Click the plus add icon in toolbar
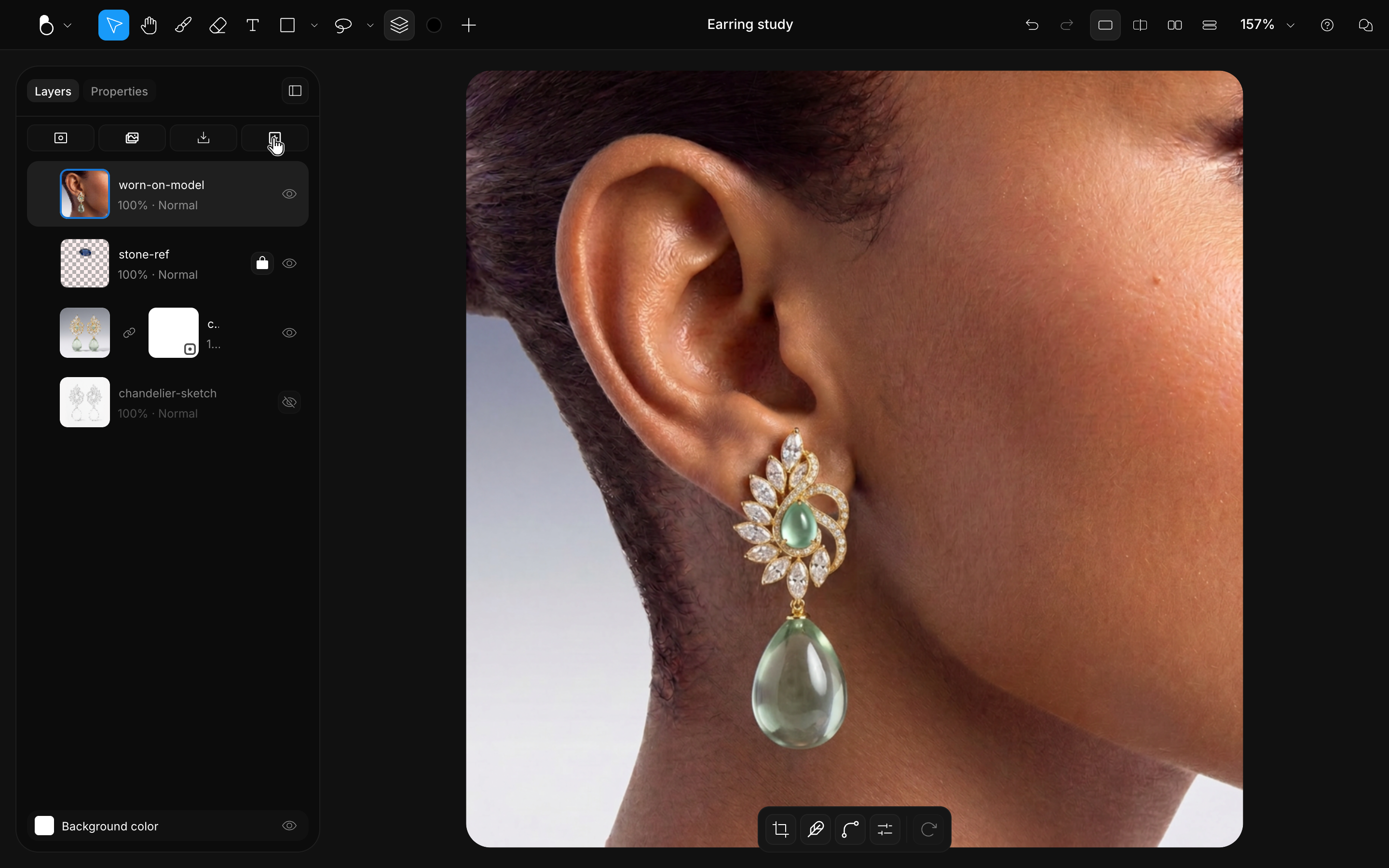 (469, 25)
